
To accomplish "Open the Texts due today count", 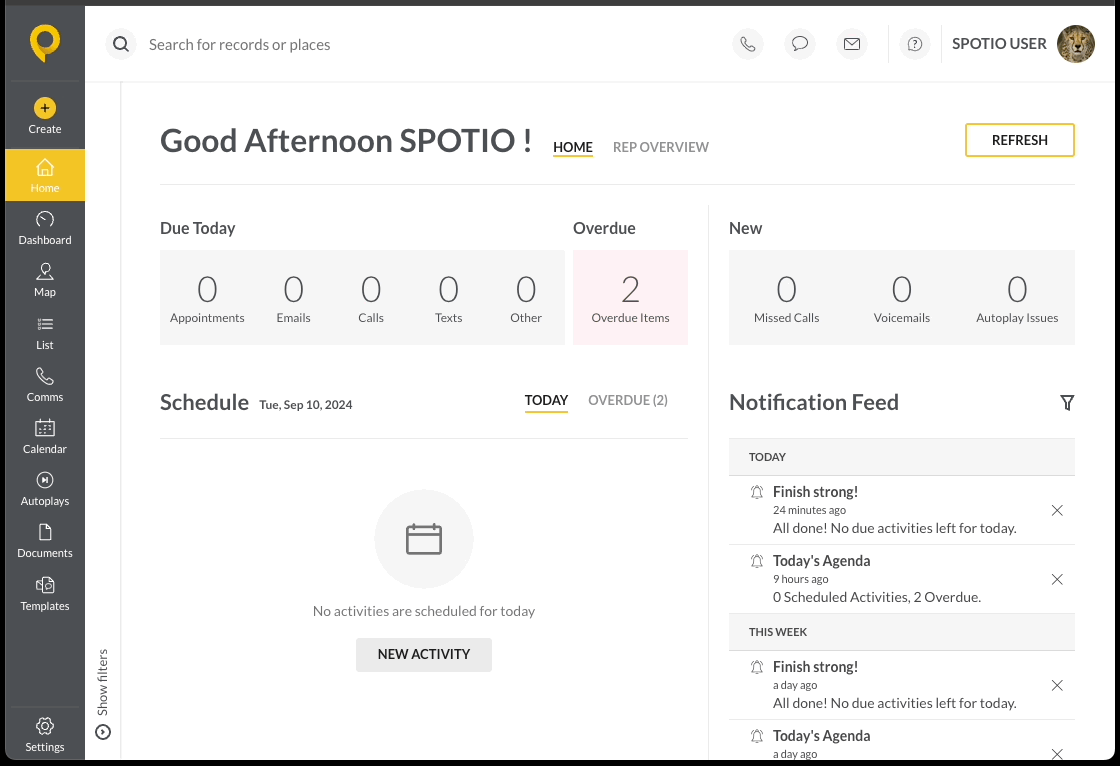I will coord(449,299).
